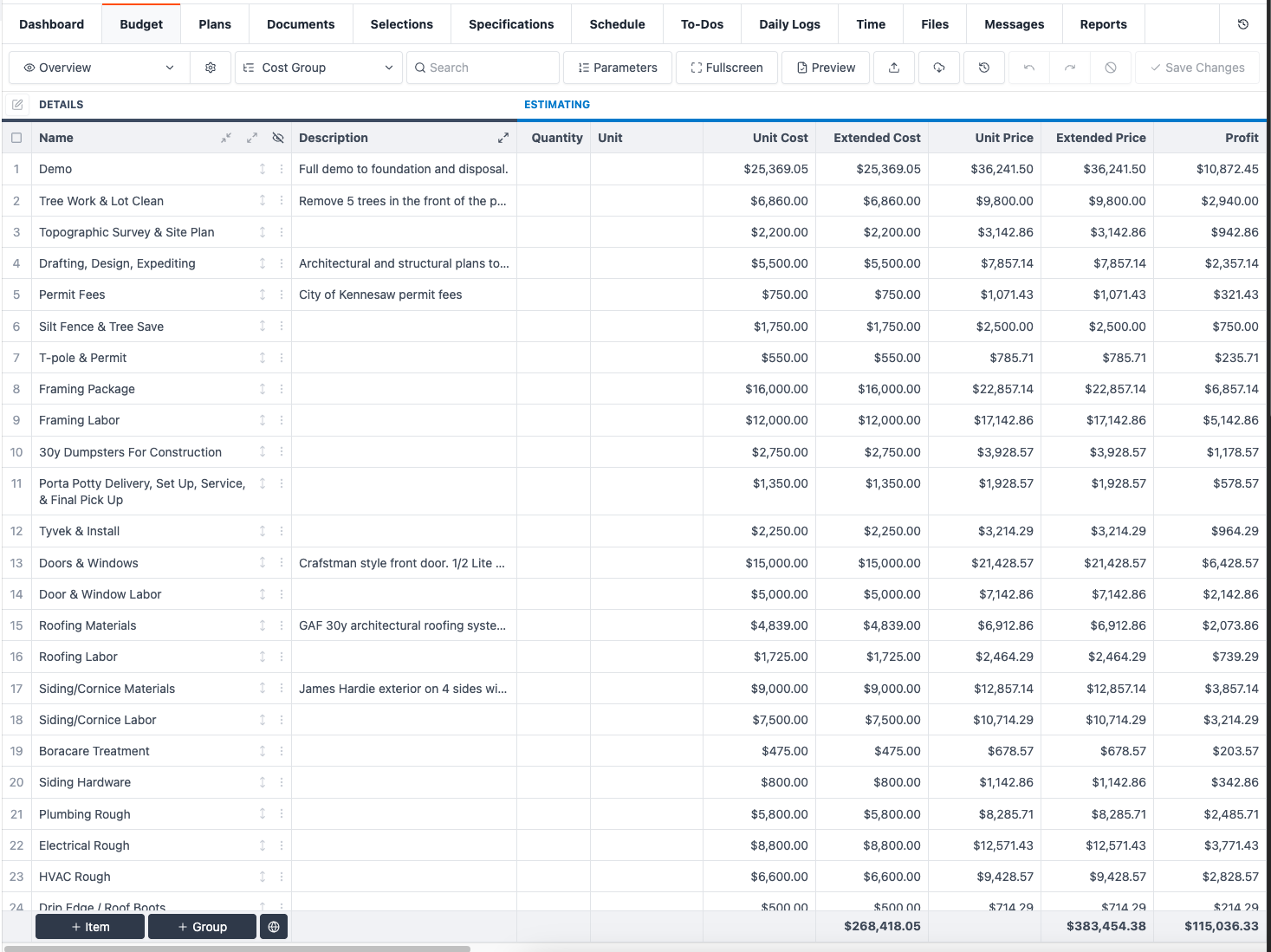Click the edit pencil icon beside DETAILS

point(17,105)
